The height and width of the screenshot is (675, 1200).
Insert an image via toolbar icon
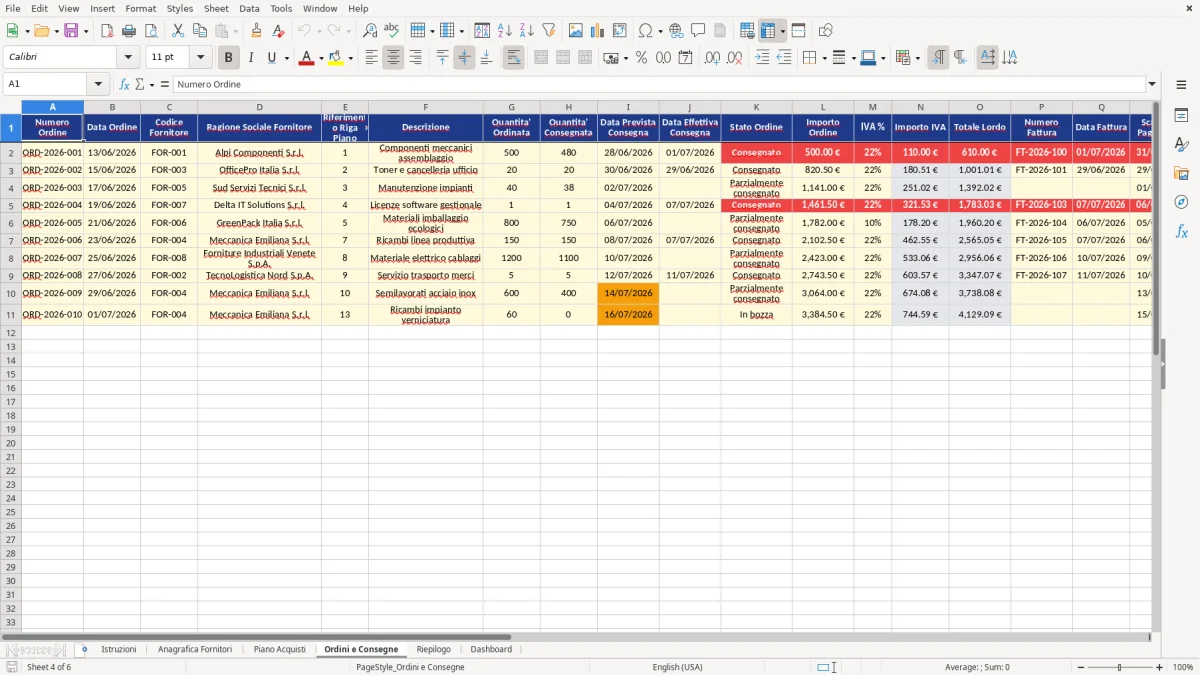[x=576, y=31]
